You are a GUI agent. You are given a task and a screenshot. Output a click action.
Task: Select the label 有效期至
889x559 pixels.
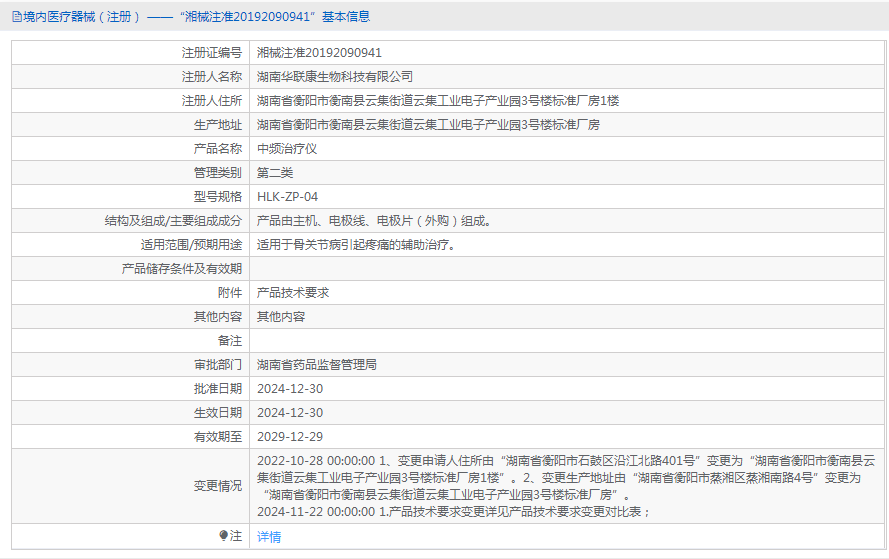(218, 437)
